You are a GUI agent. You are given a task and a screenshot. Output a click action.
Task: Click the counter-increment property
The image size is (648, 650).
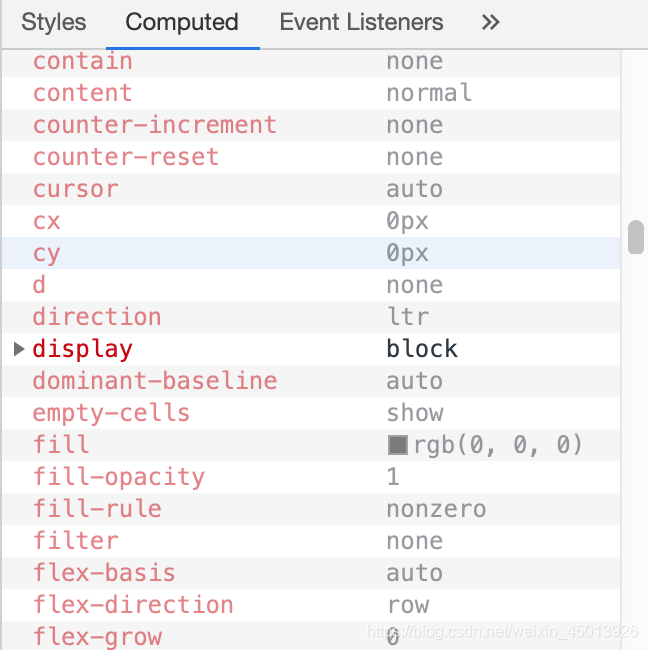[155, 125]
